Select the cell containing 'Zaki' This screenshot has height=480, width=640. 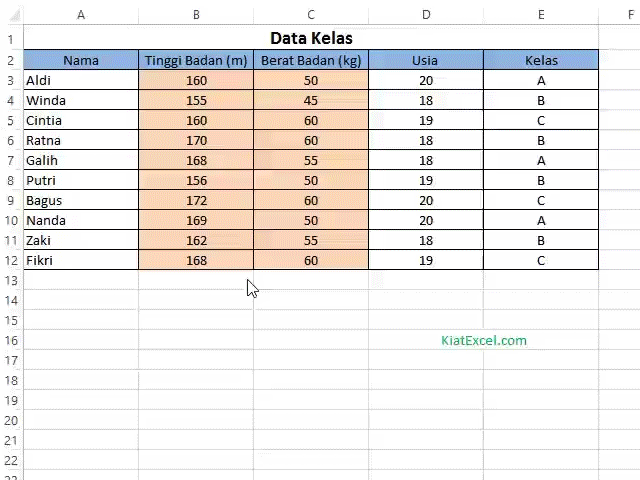[x=81, y=240]
